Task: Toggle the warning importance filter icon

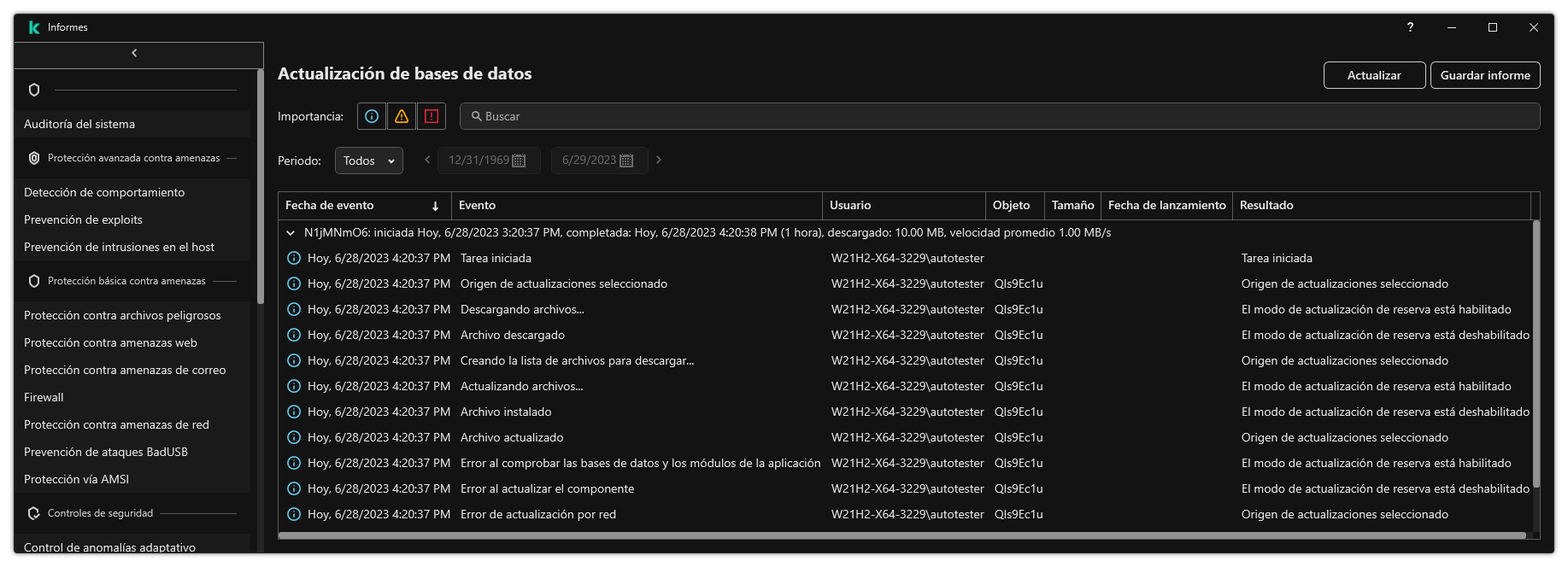Action: [x=402, y=116]
